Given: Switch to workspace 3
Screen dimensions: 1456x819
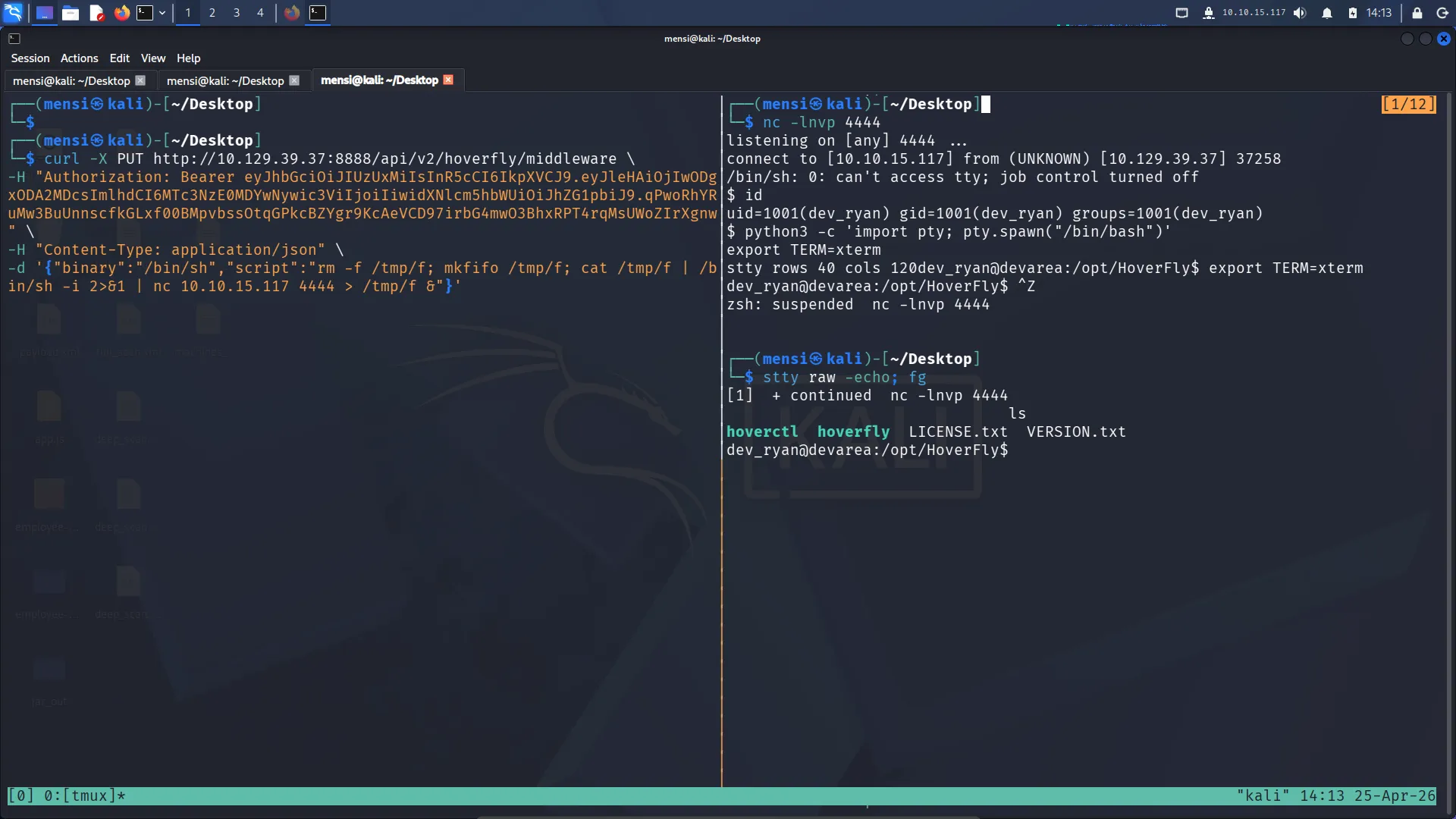Looking at the screenshot, I should (x=237, y=13).
